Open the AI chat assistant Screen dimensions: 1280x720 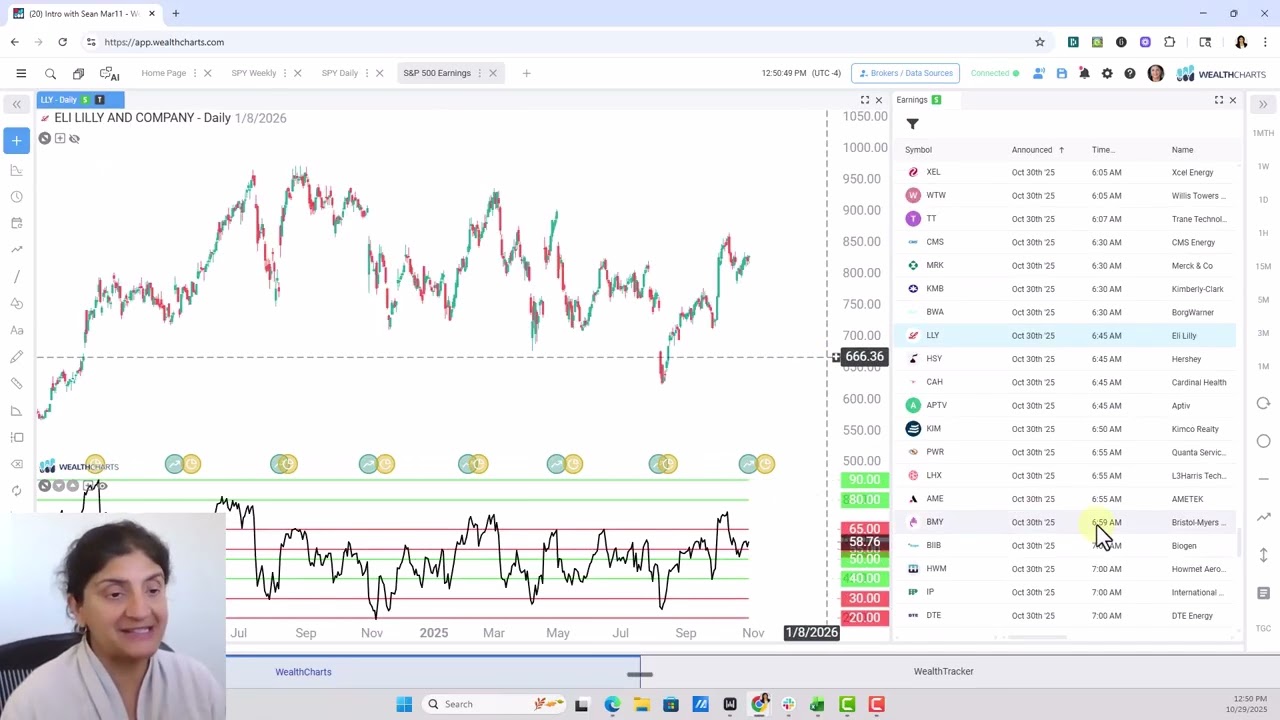point(109,73)
